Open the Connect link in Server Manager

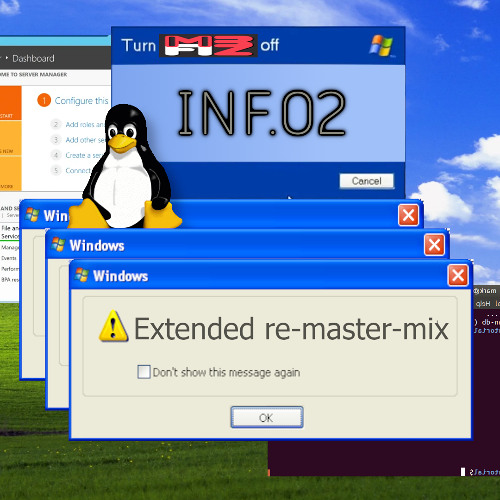[x=78, y=171]
